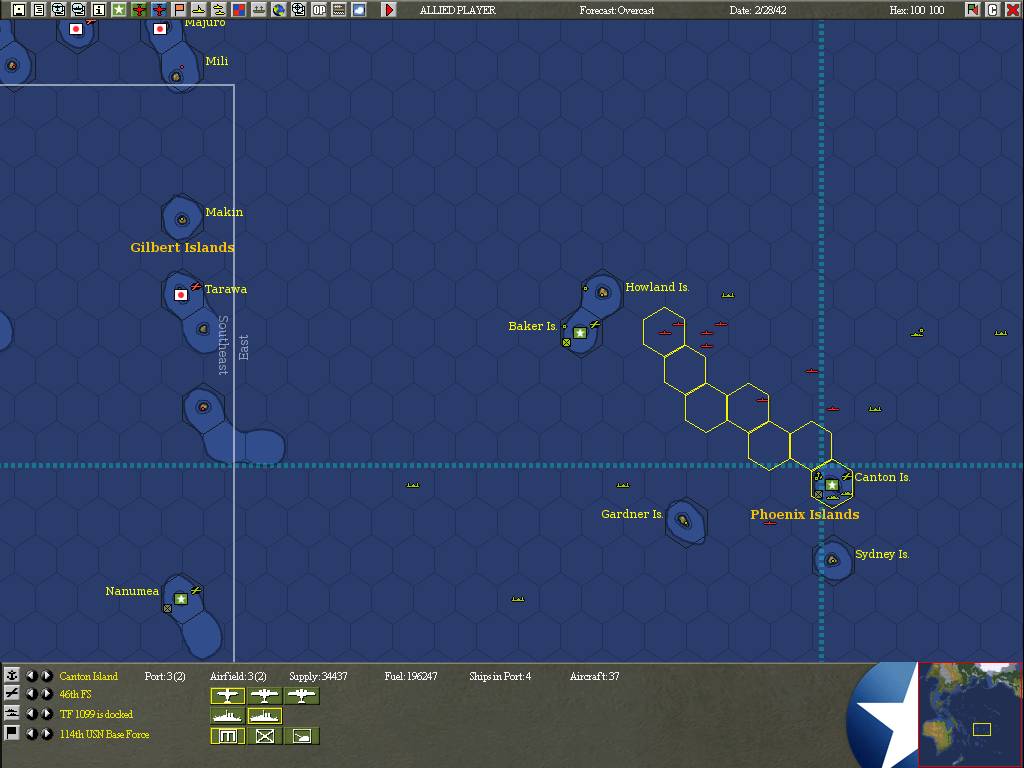Select the Baker Is. base star on map
This screenshot has width=1024, height=768.
click(x=580, y=333)
